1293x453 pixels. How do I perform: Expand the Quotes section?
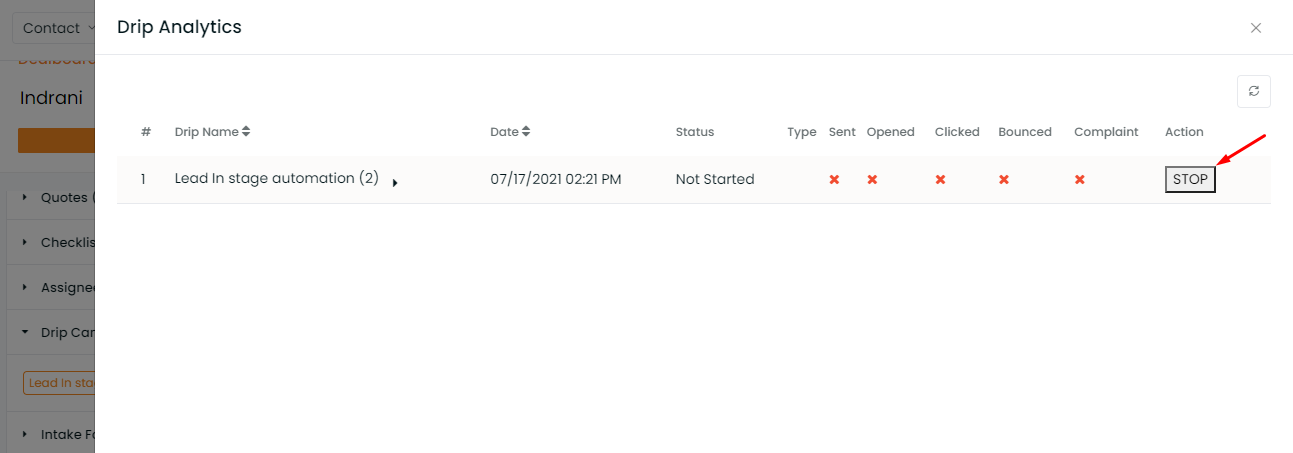tap(58, 197)
